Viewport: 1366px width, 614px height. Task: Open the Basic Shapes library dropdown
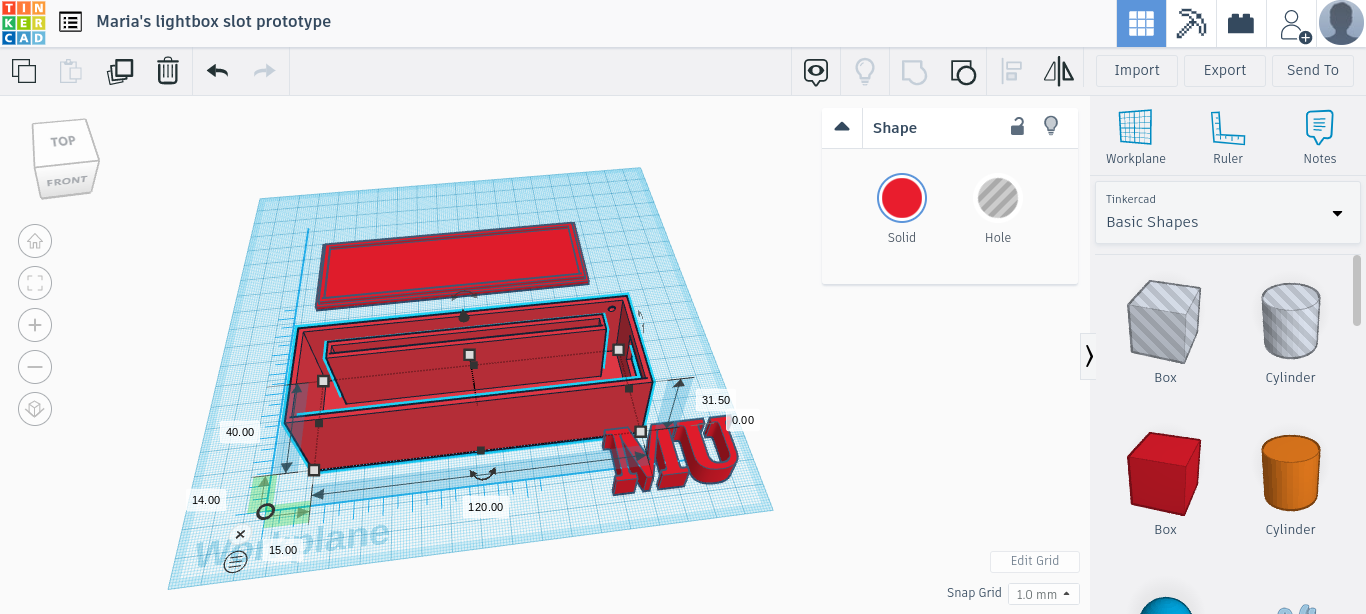click(x=1227, y=212)
